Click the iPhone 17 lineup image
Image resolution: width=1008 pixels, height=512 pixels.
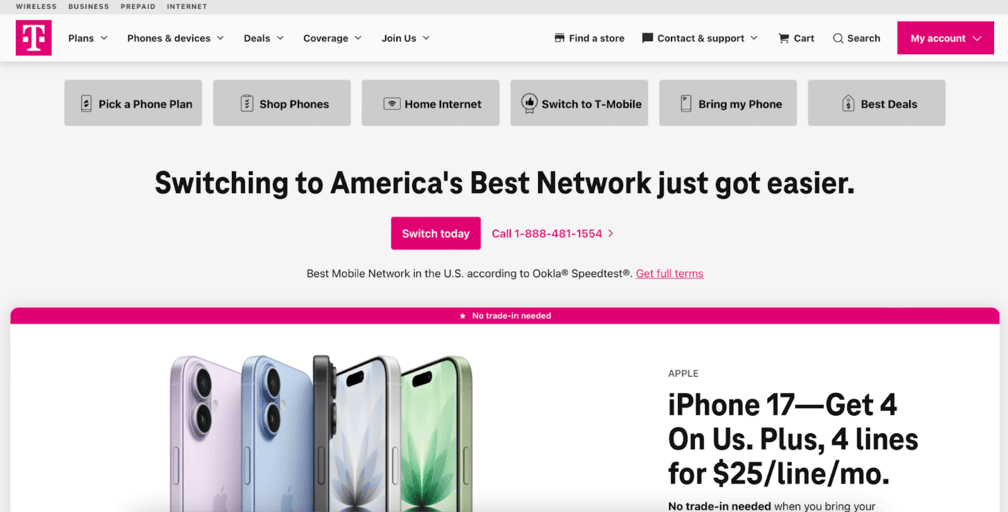click(321, 433)
